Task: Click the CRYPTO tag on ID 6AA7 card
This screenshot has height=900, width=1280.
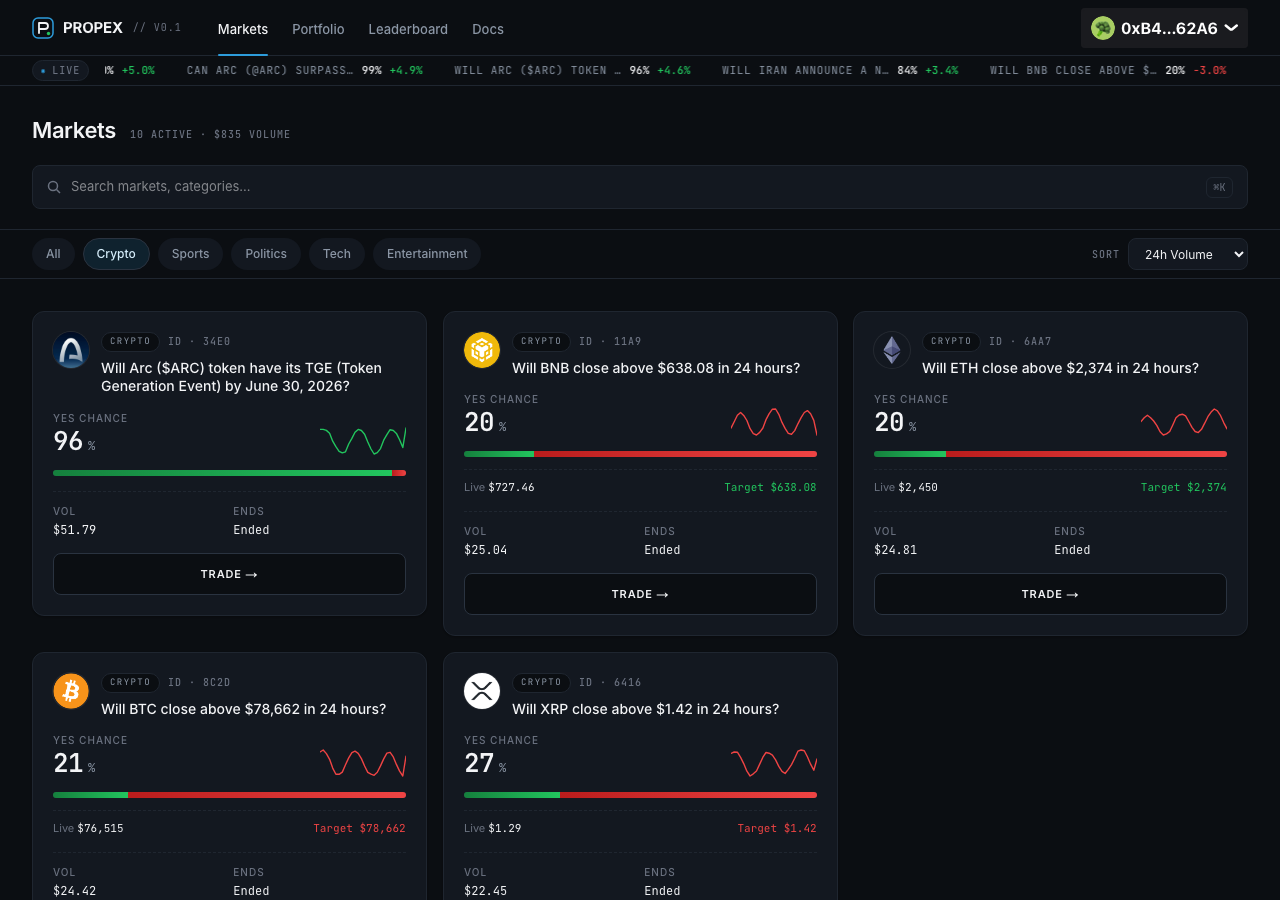Action: click(951, 341)
